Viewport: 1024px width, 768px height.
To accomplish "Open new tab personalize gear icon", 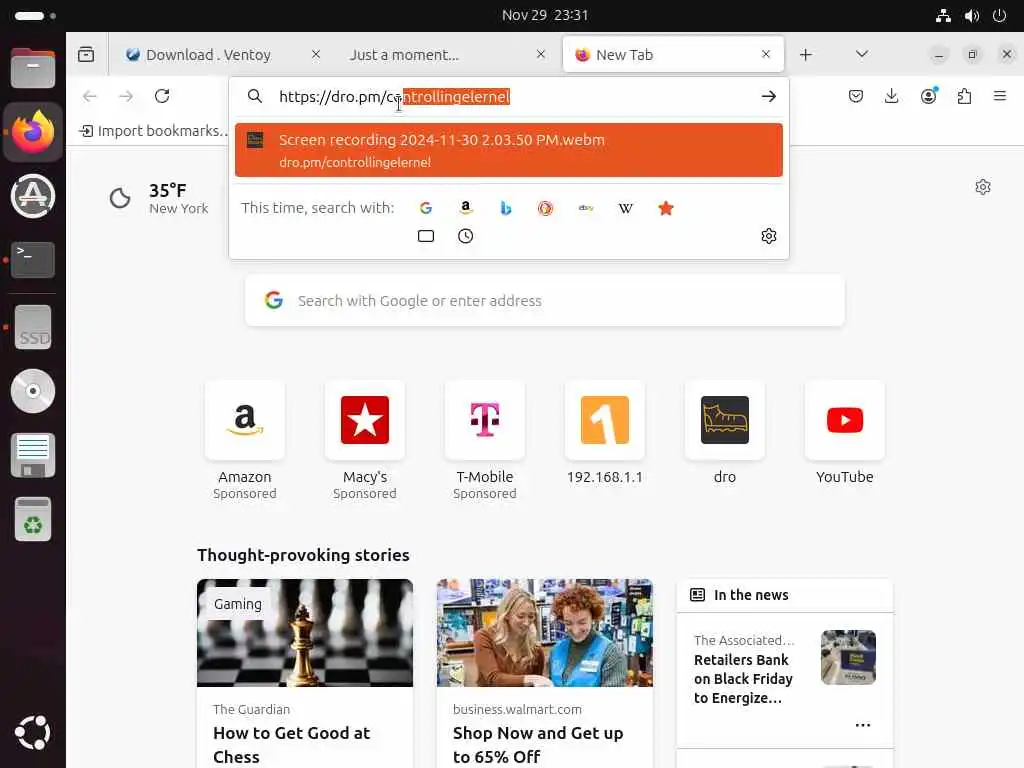I will pos(983,187).
